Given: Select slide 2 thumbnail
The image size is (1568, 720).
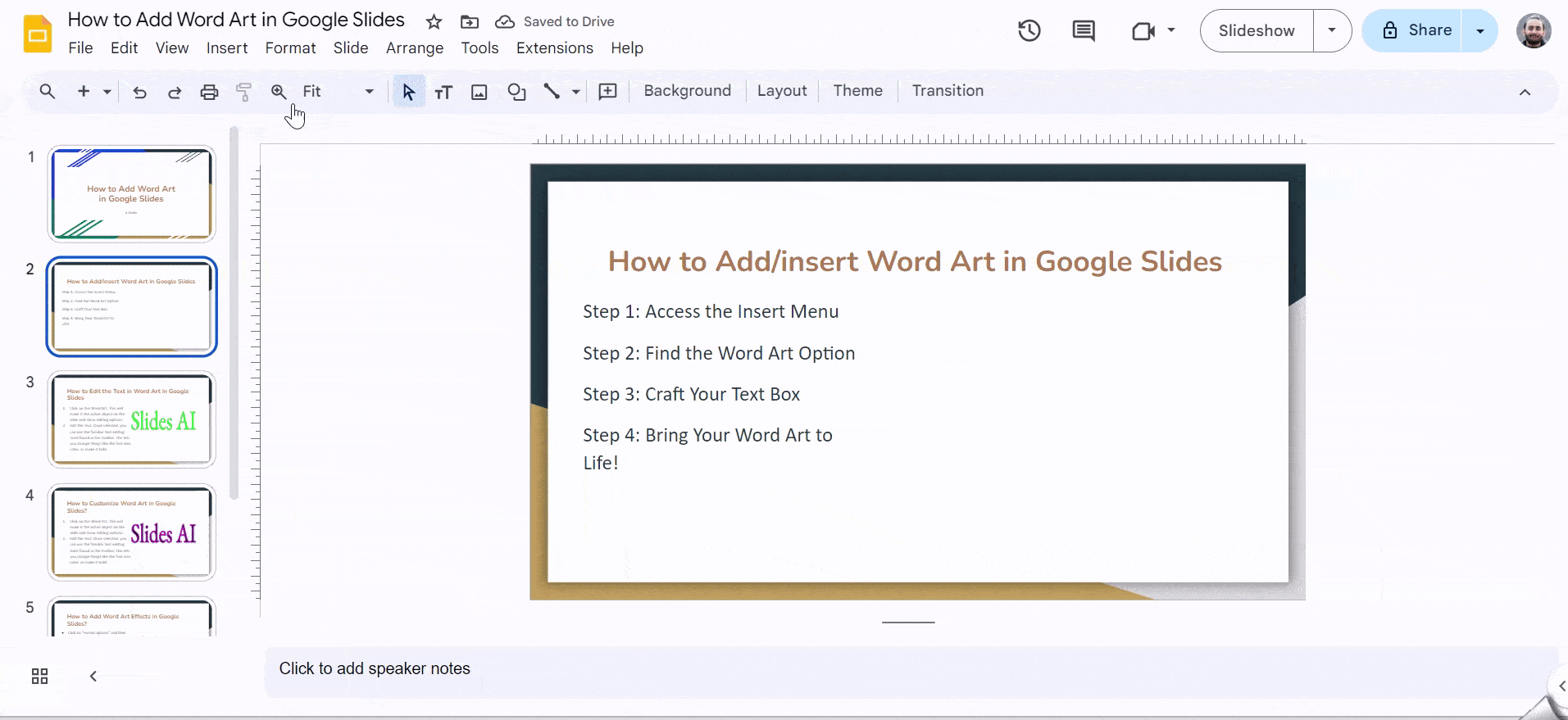Looking at the screenshot, I should pos(132,307).
